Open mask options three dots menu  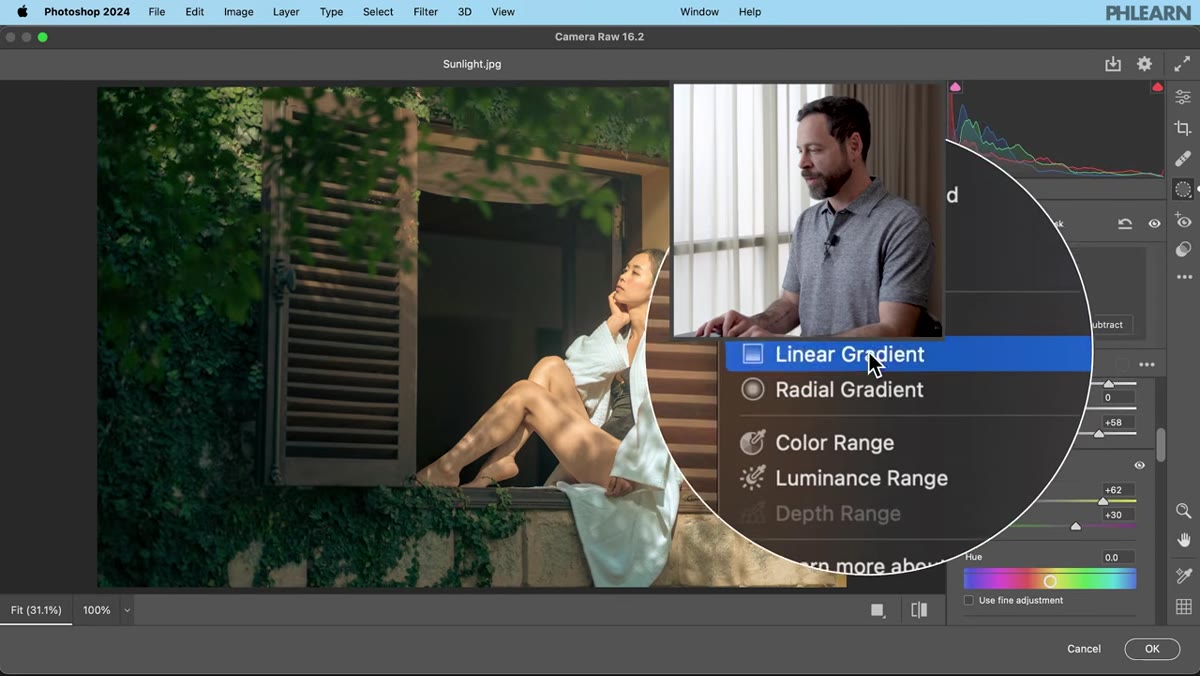pos(1147,365)
